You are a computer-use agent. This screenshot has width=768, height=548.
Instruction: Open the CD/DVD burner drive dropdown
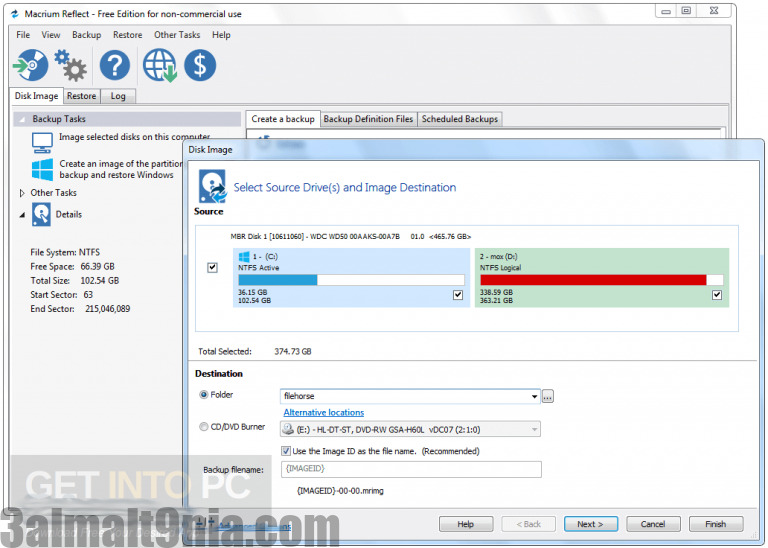[x=534, y=429]
